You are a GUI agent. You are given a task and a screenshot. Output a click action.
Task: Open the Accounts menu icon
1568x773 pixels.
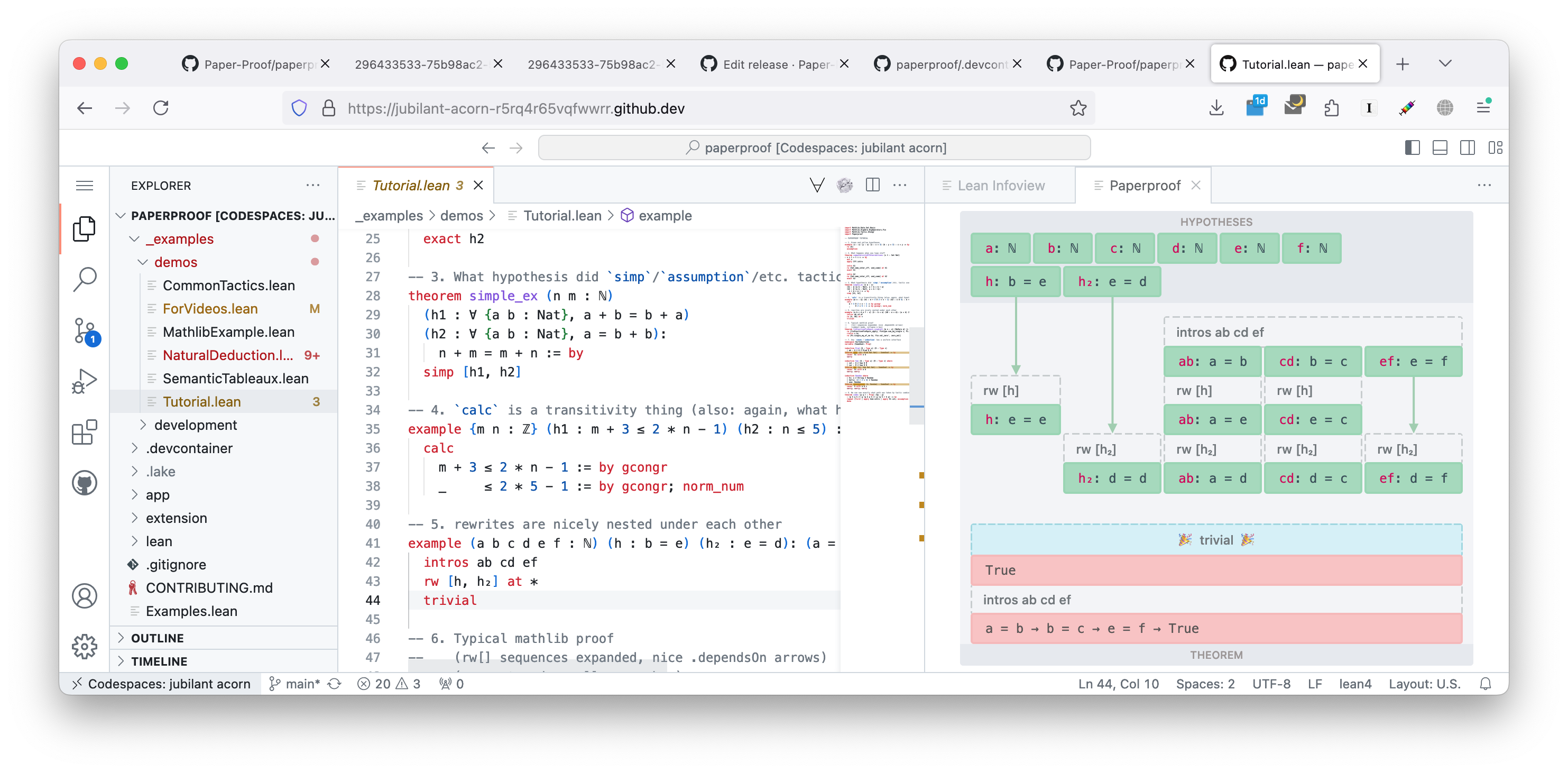click(84, 596)
